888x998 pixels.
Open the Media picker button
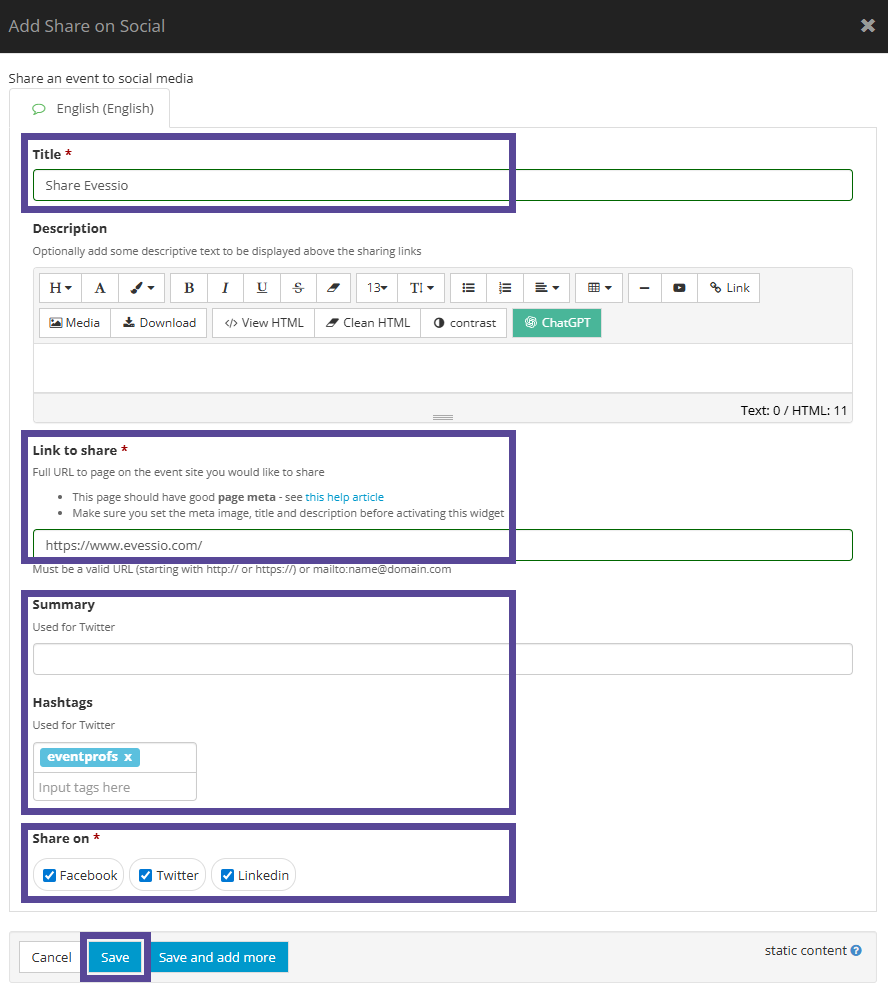click(74, 323)
